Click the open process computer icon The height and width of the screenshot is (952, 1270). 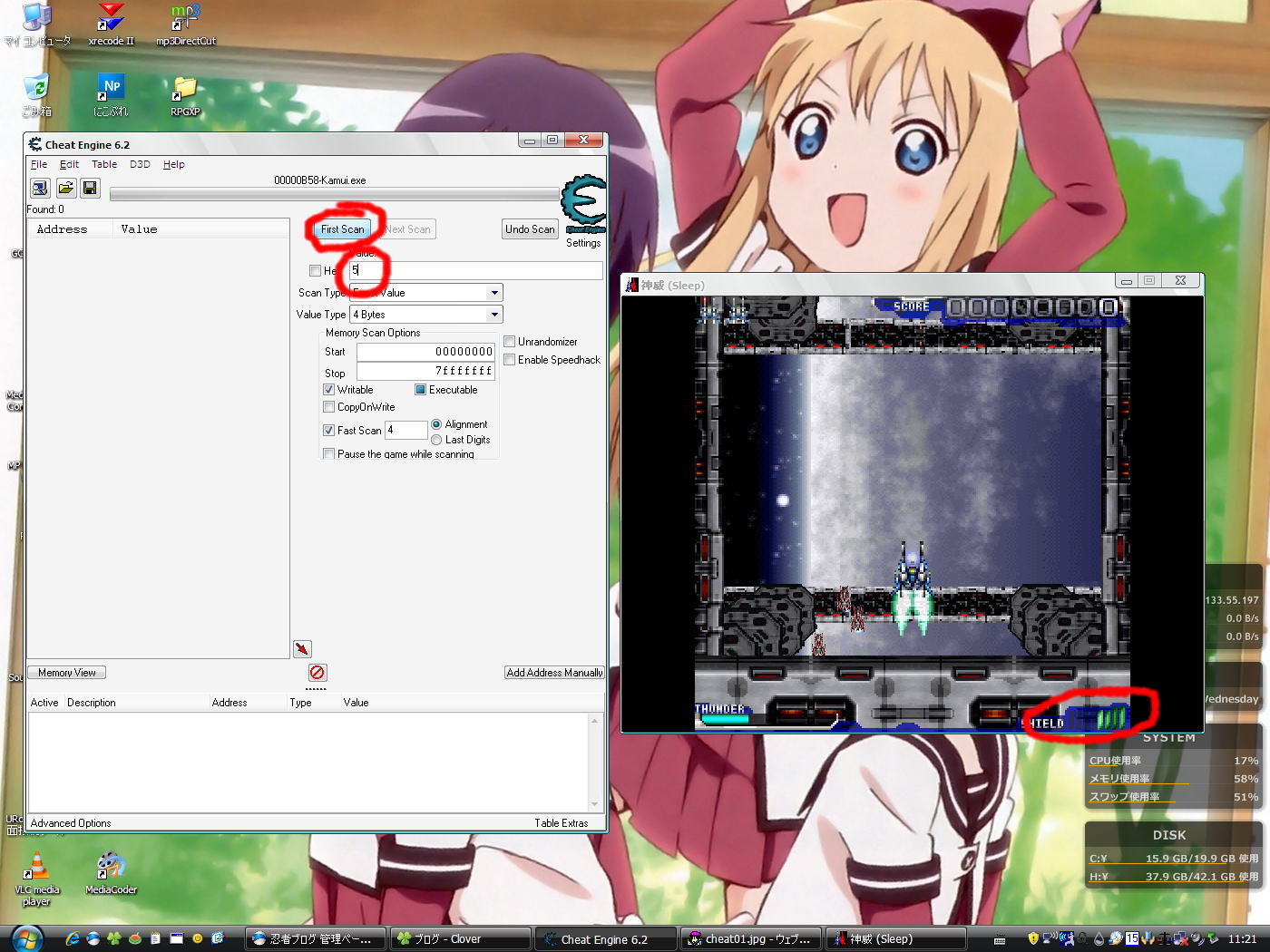coord(40,188)
